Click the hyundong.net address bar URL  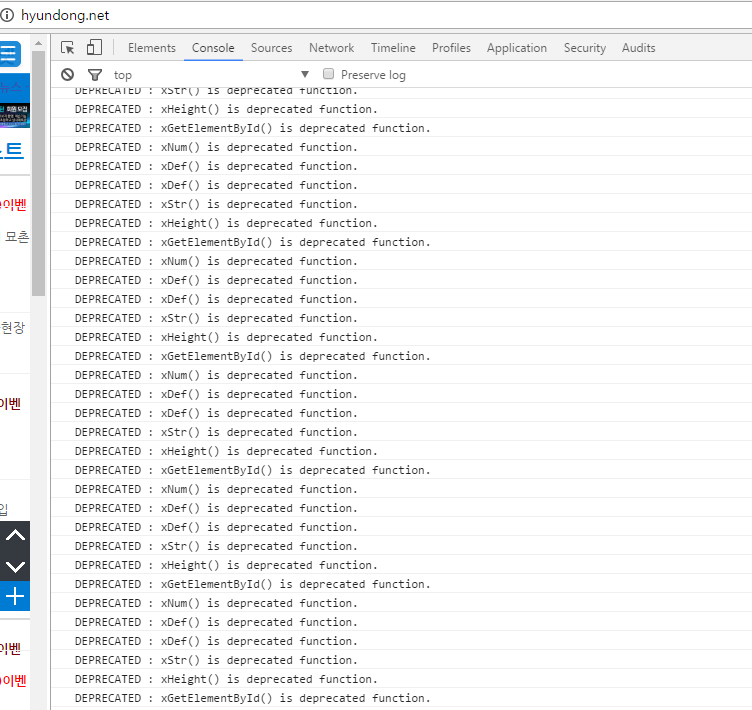pos(65,15)
